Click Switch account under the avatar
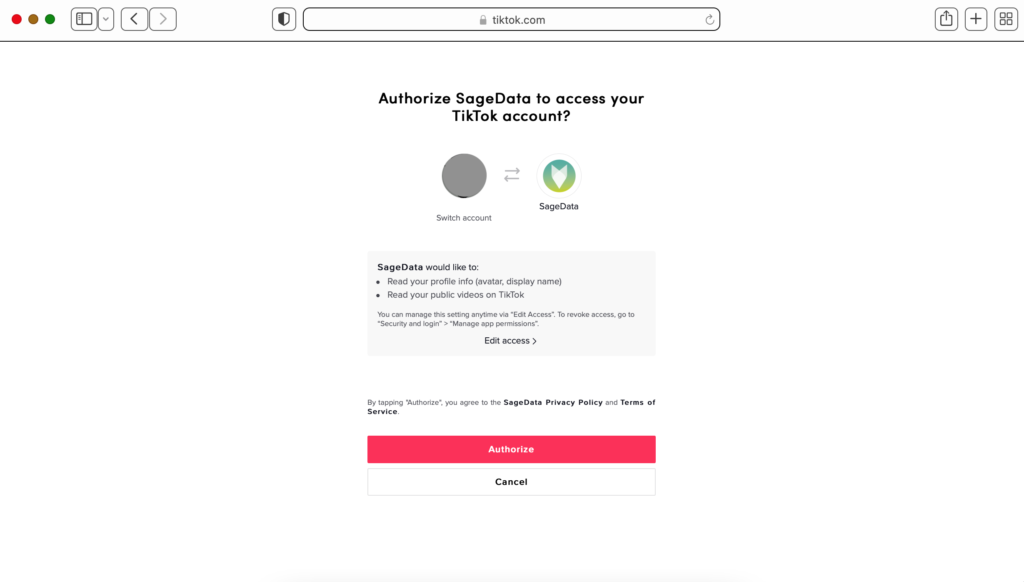The height and width of the screenshot is (582, 1024). [x=464, y=218]
